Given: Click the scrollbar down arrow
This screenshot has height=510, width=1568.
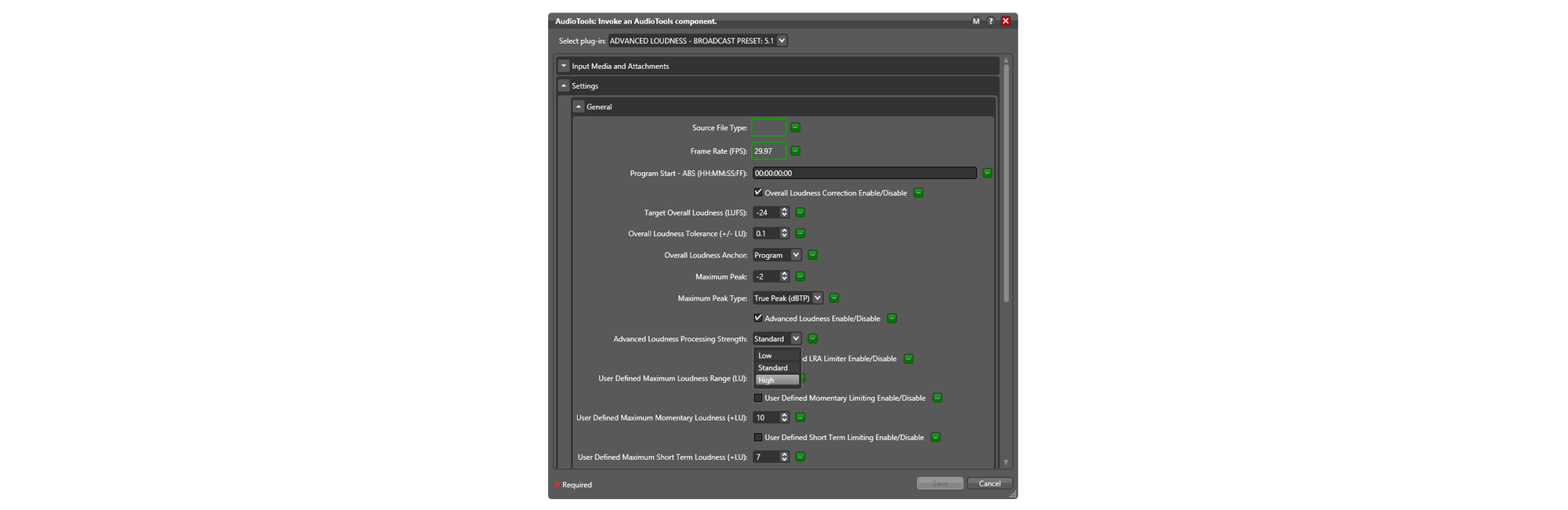Looking at the screenshot, I should [1006, 463].
